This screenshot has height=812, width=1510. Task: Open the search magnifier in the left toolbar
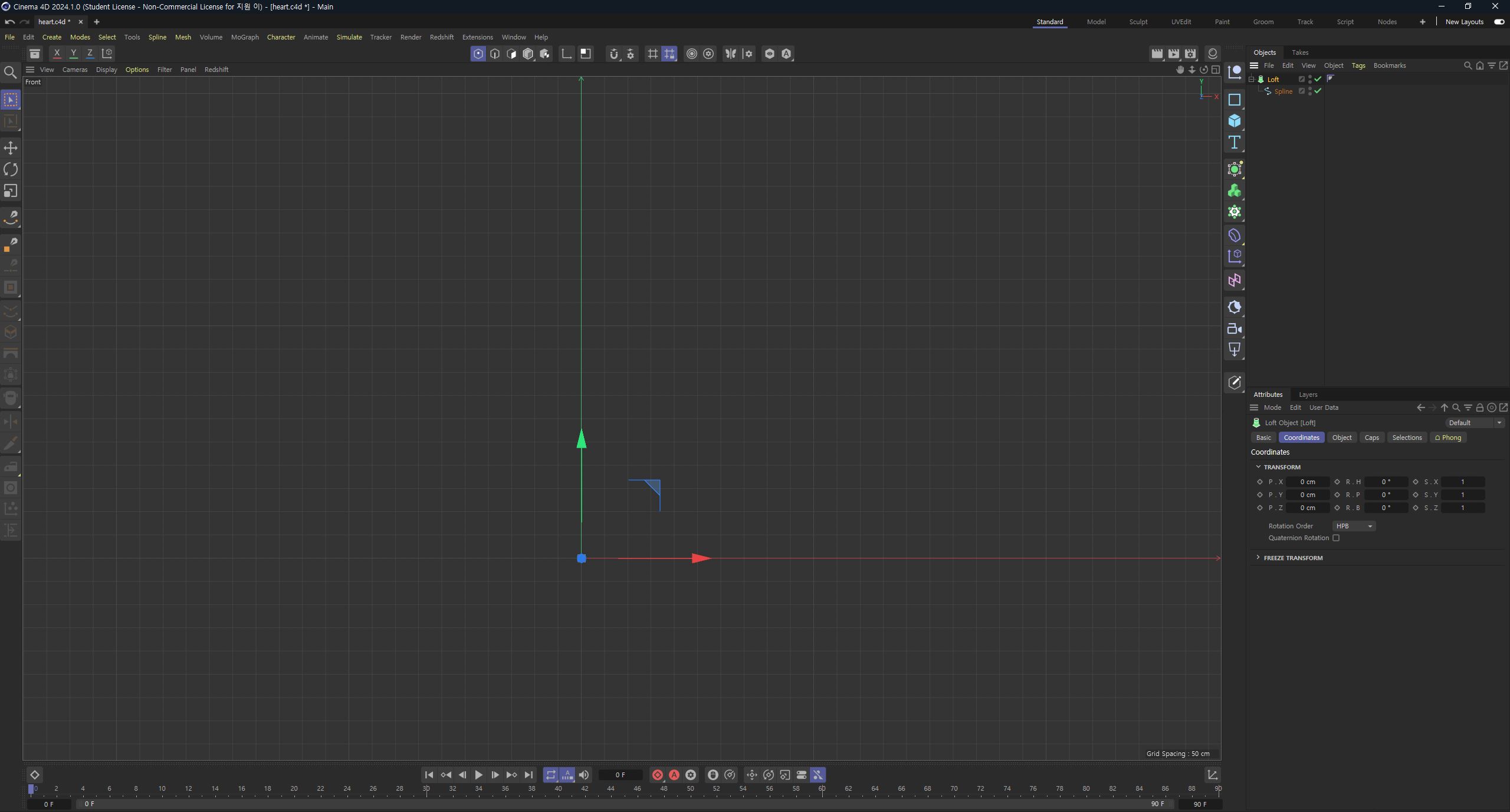tap(10, 73)
